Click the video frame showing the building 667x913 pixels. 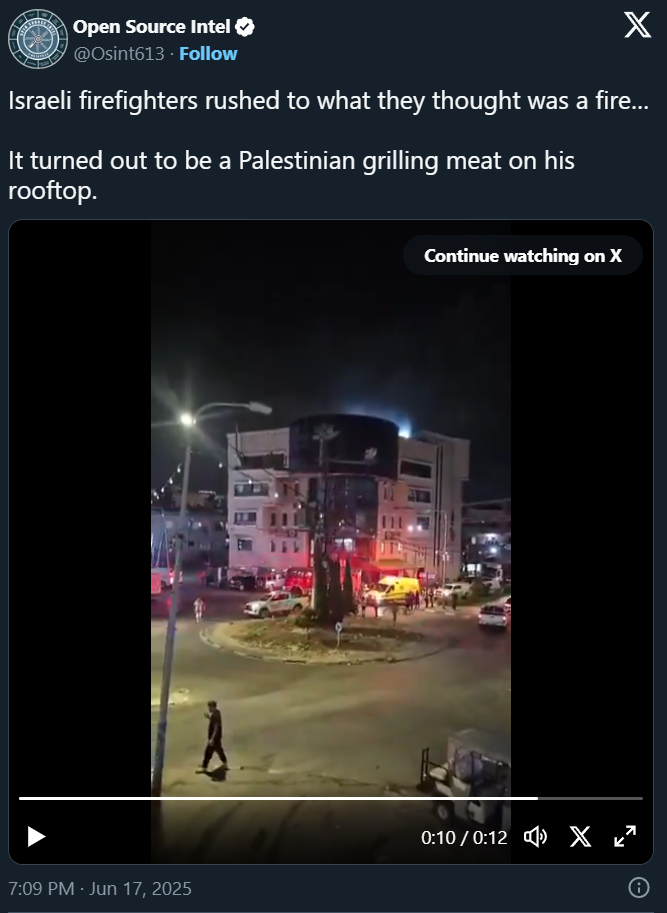[x=331, y=508]
